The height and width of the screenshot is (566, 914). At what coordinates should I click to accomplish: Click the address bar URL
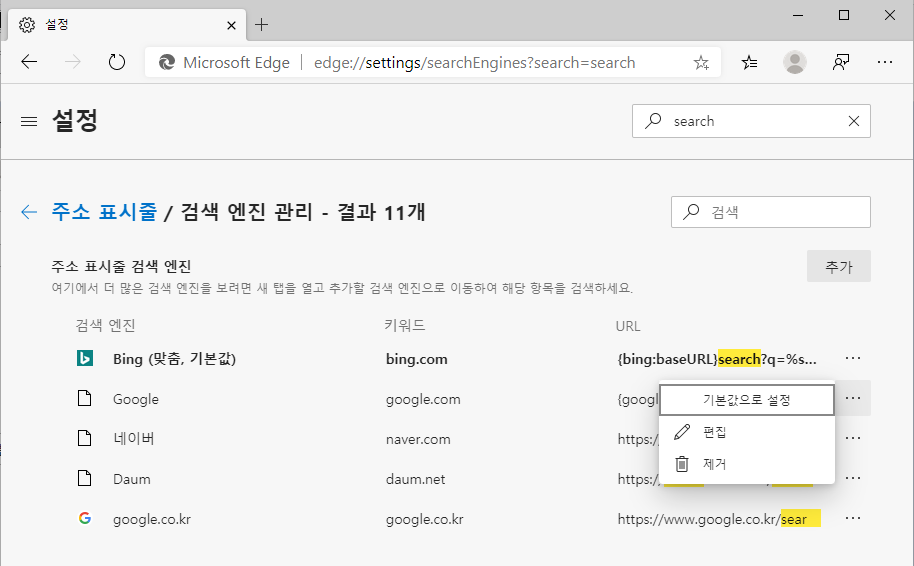coord(474,62)
